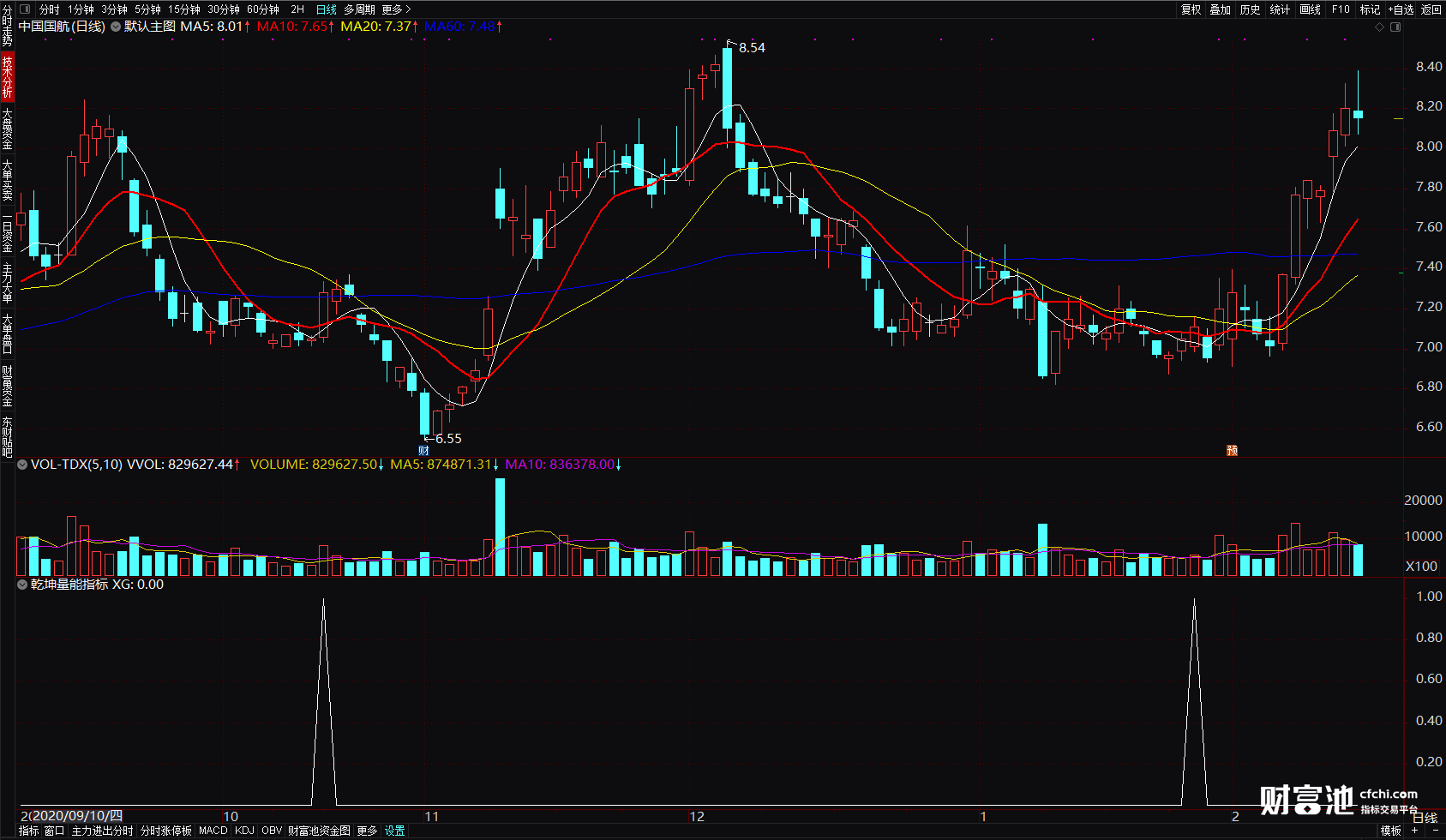
Task: Click the minus zoom button at bottom right
Action: [x=1436, y=831]
